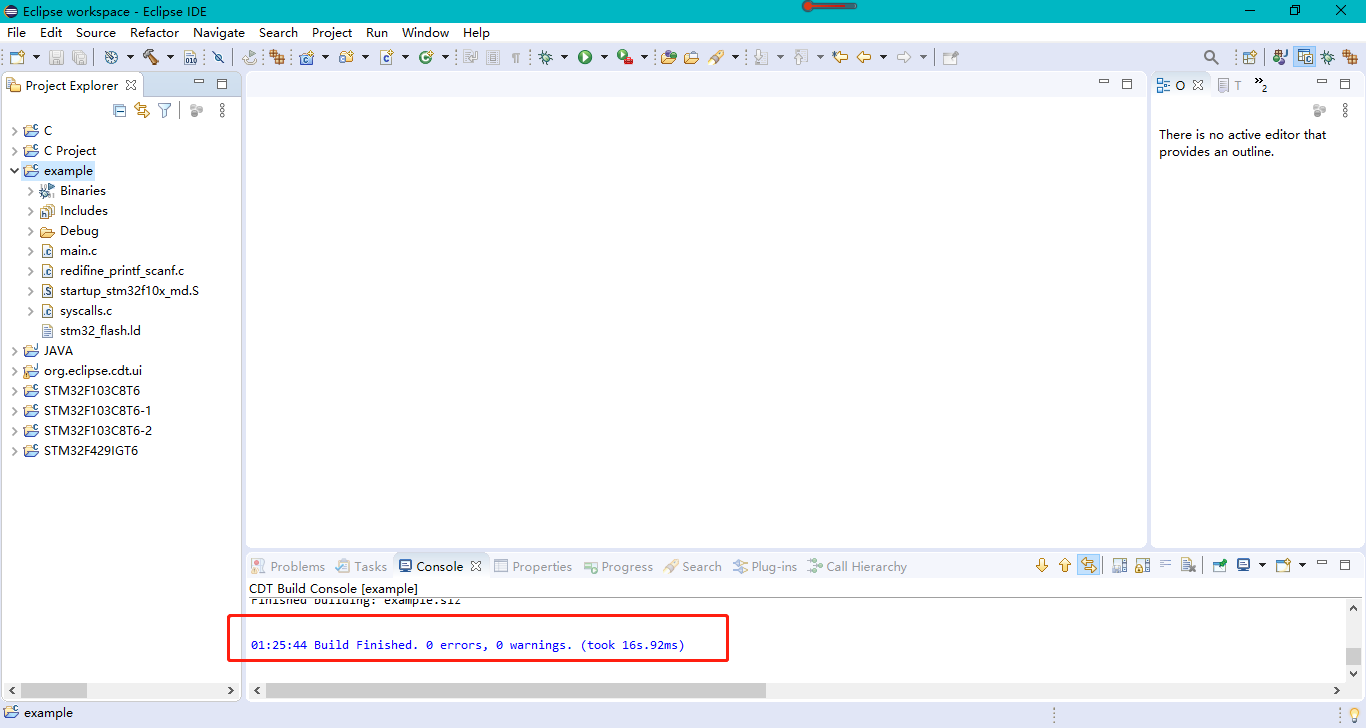Switch to the Properties tab
This screenshot has width=1366, height=728.
coord(533,566)
